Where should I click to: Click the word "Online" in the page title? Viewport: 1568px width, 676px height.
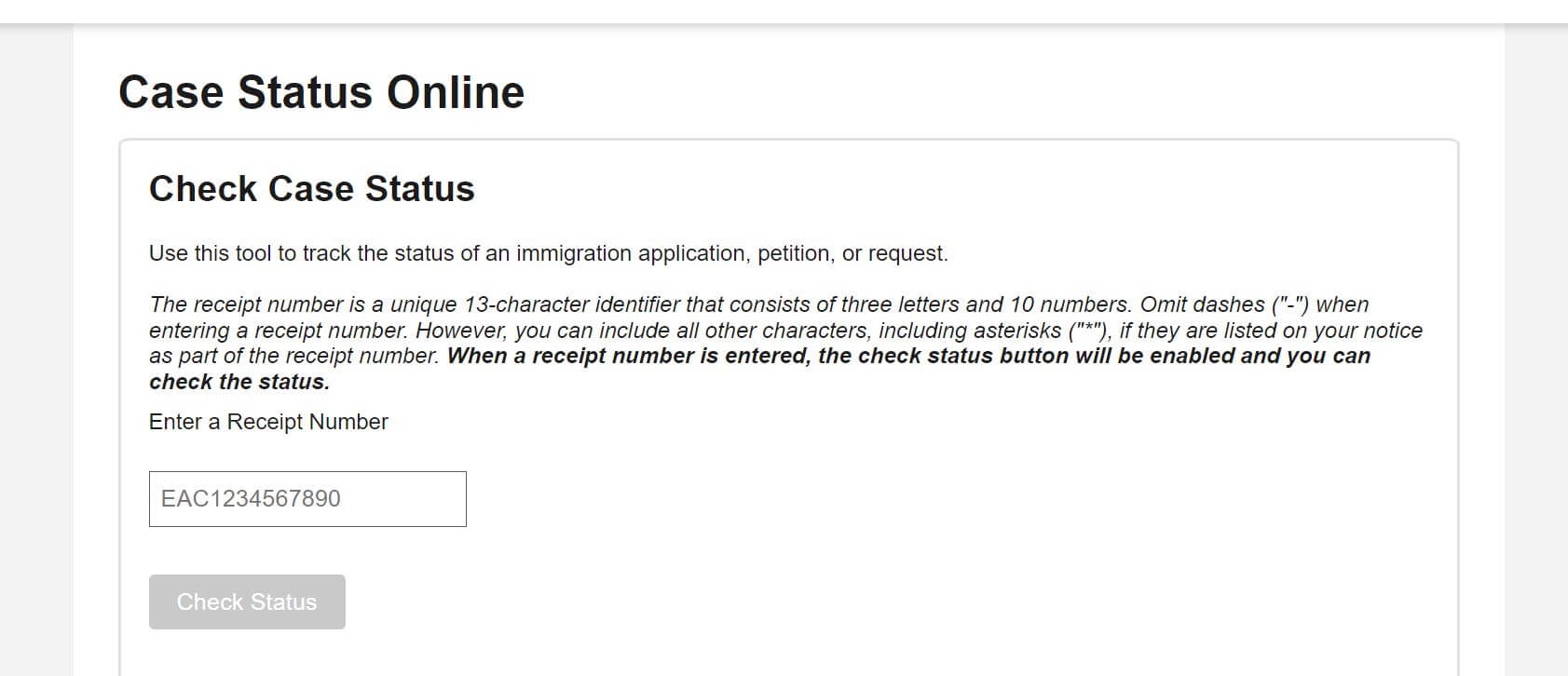[x=456, y=92]
